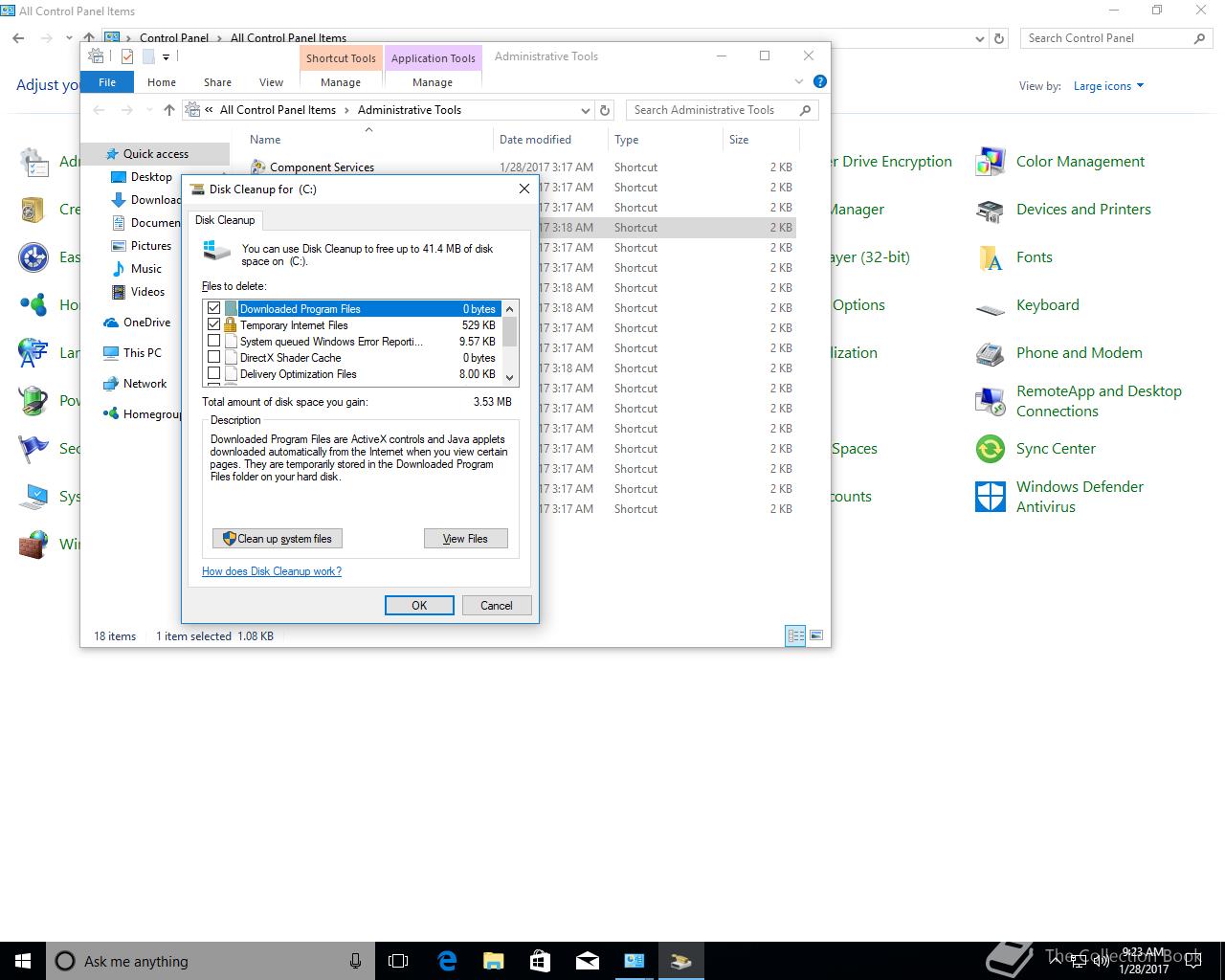Select the Music folder in sidebar
The image size is (1225, 980).
[145, 269]
